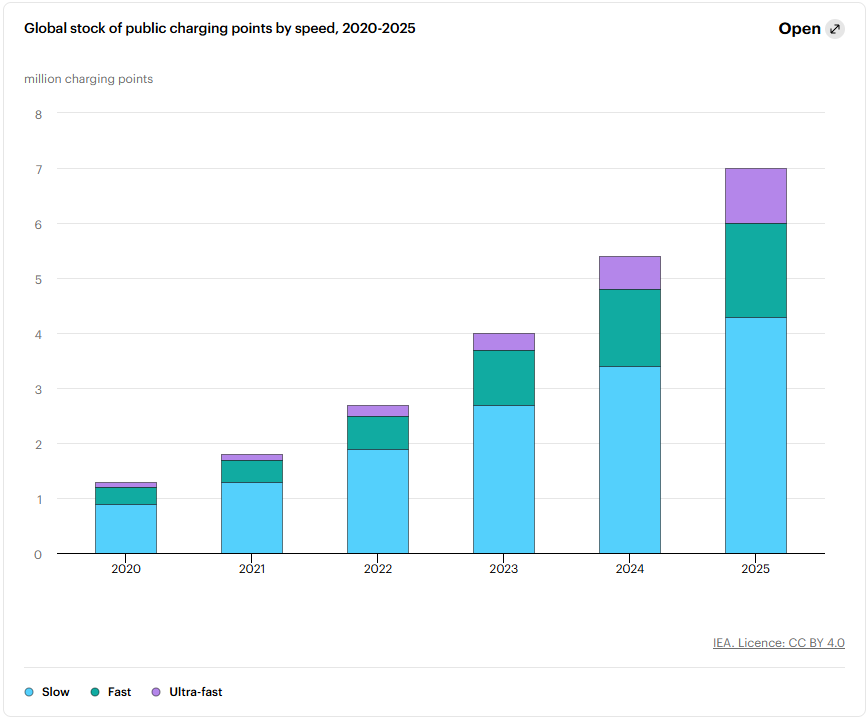Click the 2022 x-axis label

[x=378, y=569]
